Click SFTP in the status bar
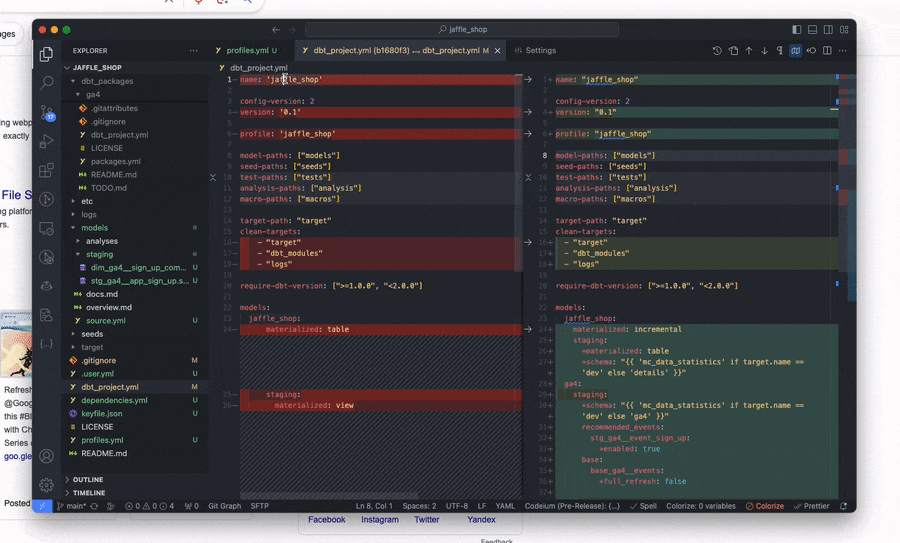The width and height of the screenshot is (900, 543). pos(259,506)
